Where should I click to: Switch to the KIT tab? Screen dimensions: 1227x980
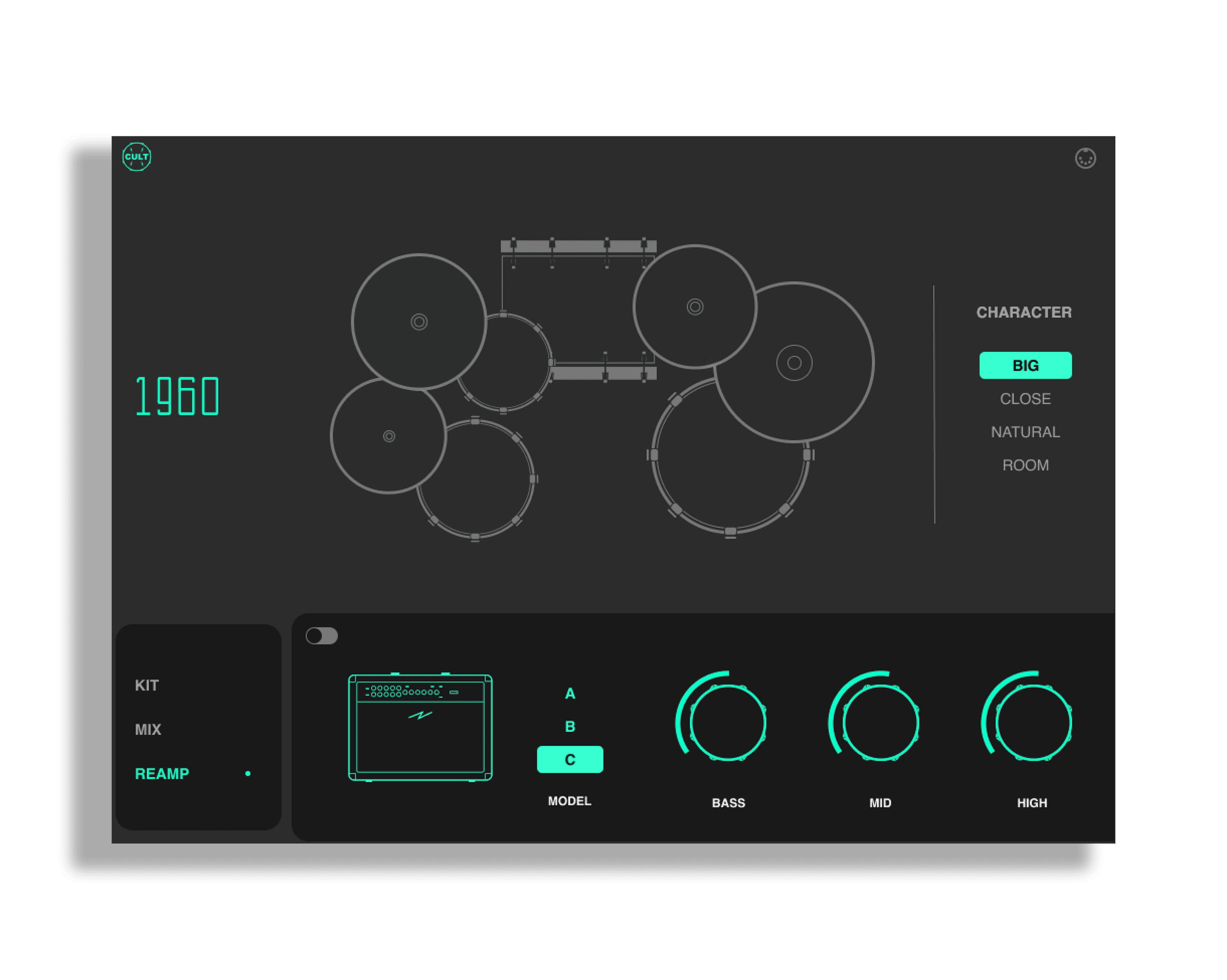point(147,685)
